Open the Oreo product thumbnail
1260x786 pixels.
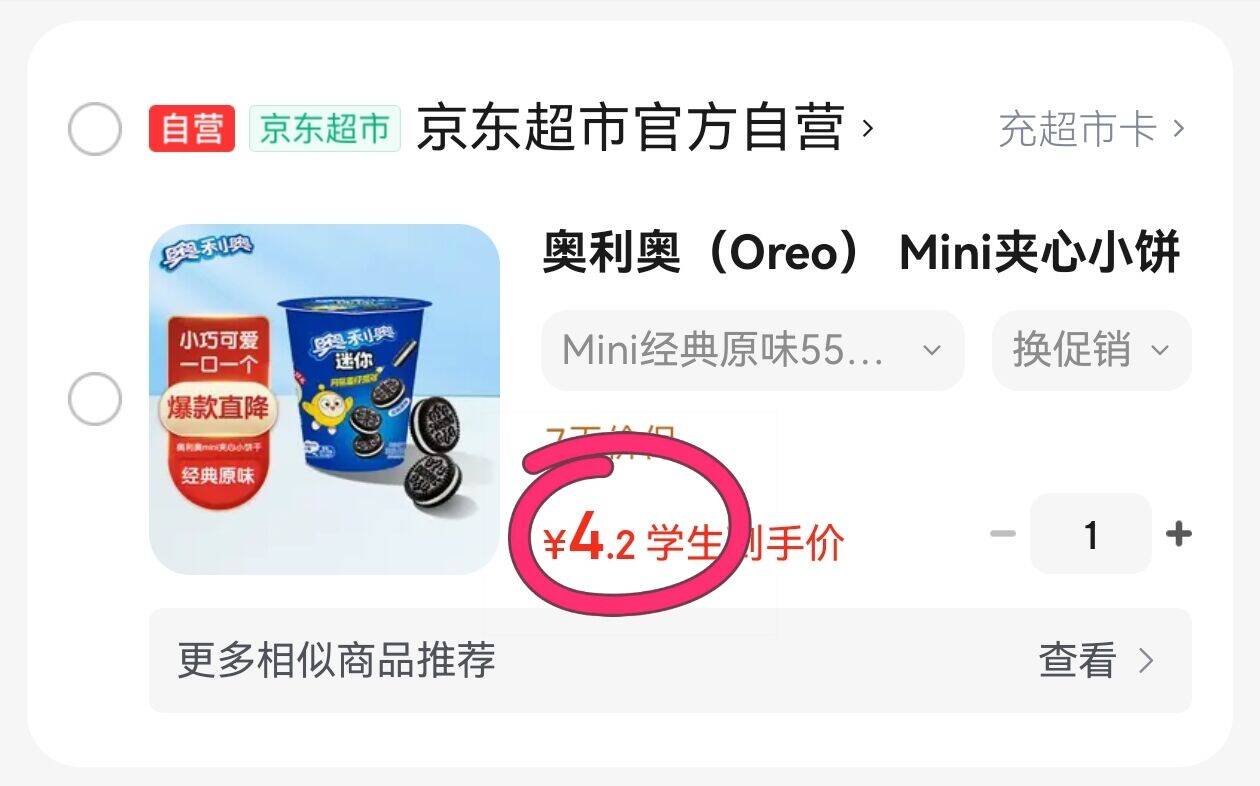tap(324, 399)
